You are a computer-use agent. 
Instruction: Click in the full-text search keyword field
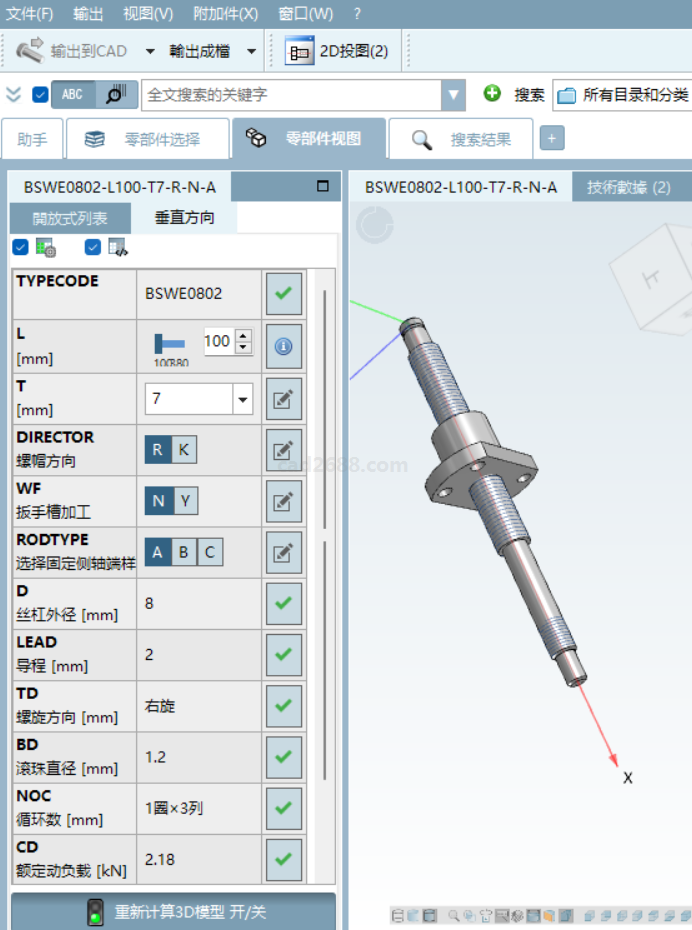(290, 95)
